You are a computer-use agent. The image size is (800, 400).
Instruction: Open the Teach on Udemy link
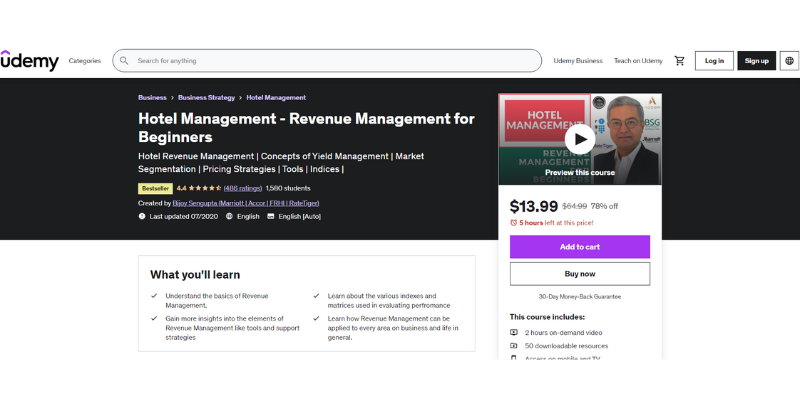[638, 61]
